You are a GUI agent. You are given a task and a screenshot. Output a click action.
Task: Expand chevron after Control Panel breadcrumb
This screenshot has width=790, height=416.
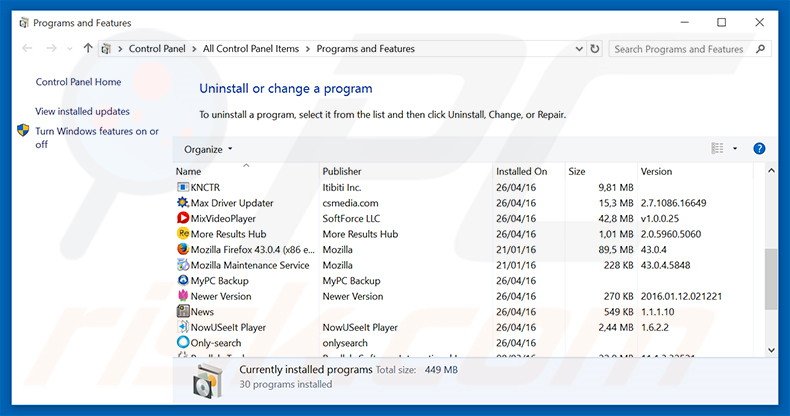tap(194, 49)
